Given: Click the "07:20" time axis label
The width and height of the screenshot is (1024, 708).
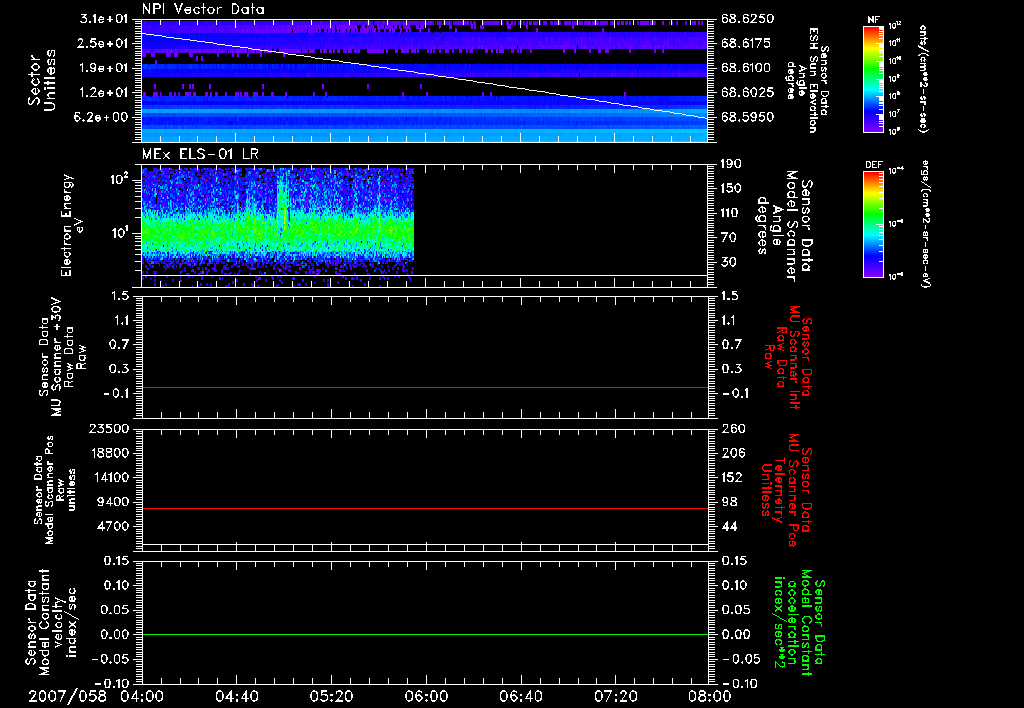Looking at the screenshot, I should tap(615, 696).
